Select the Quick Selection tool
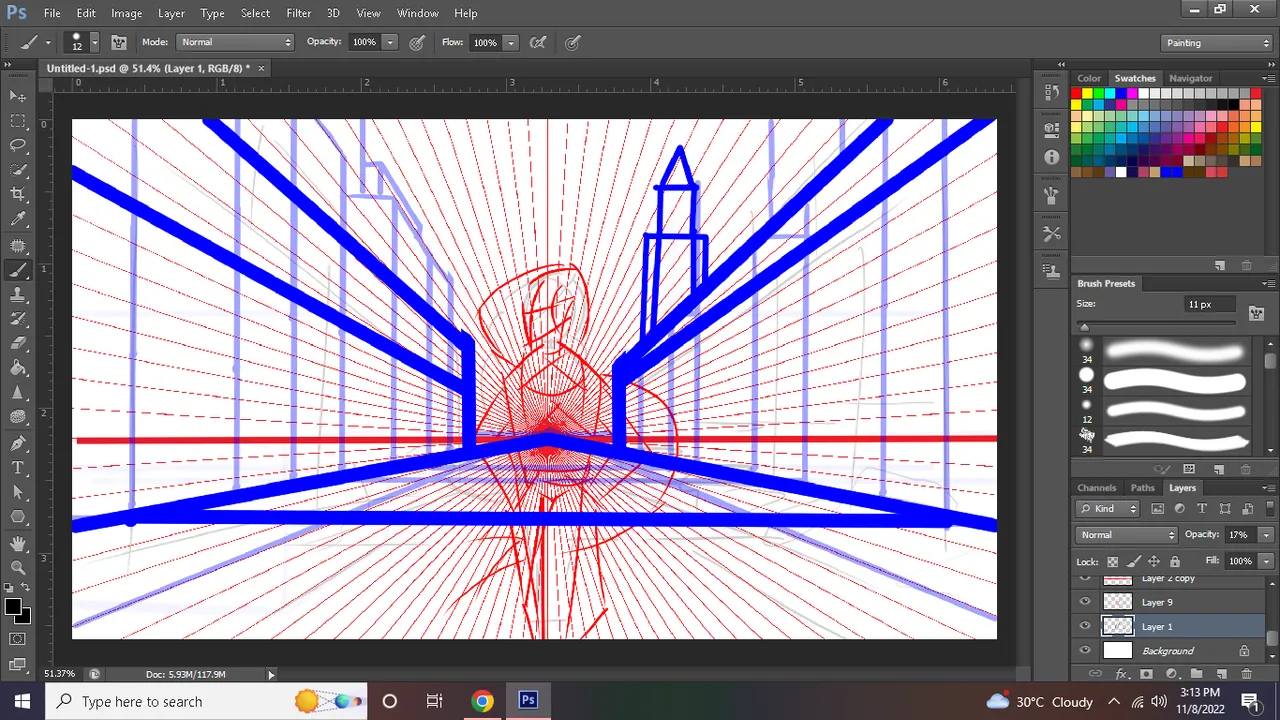This screenshot has width=1280, height=720. [x=18, y=170]
